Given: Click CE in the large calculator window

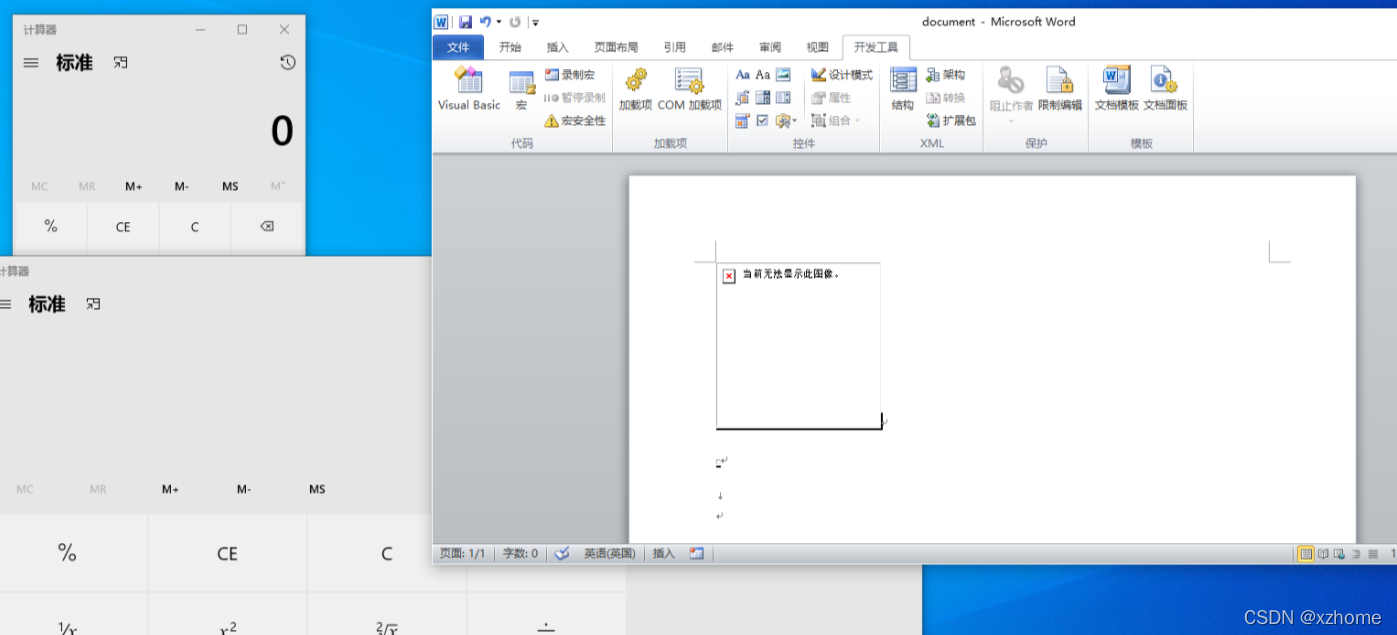Looking at the screenshot, I should 227,553.
